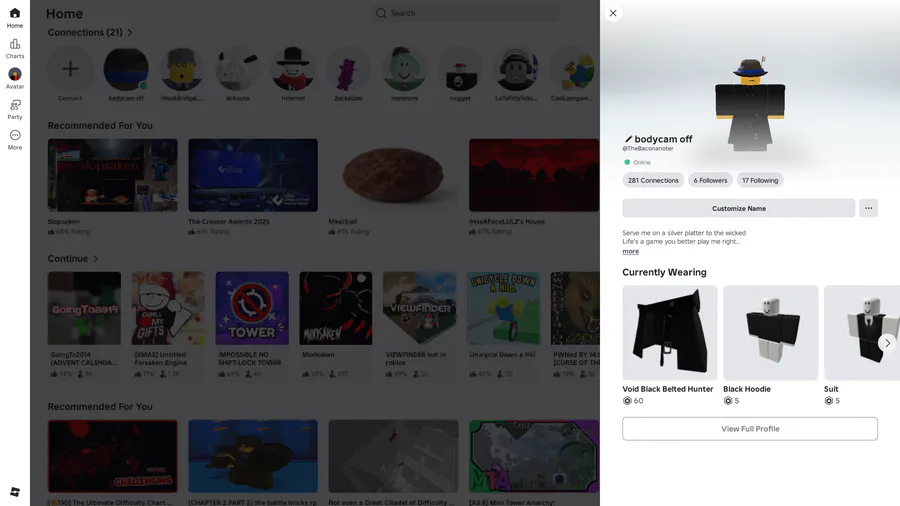Click the Roblox Studio icon at sidebar bottom
The width and height of the screenshot is (900, 506).
click(x=15, y=492)
